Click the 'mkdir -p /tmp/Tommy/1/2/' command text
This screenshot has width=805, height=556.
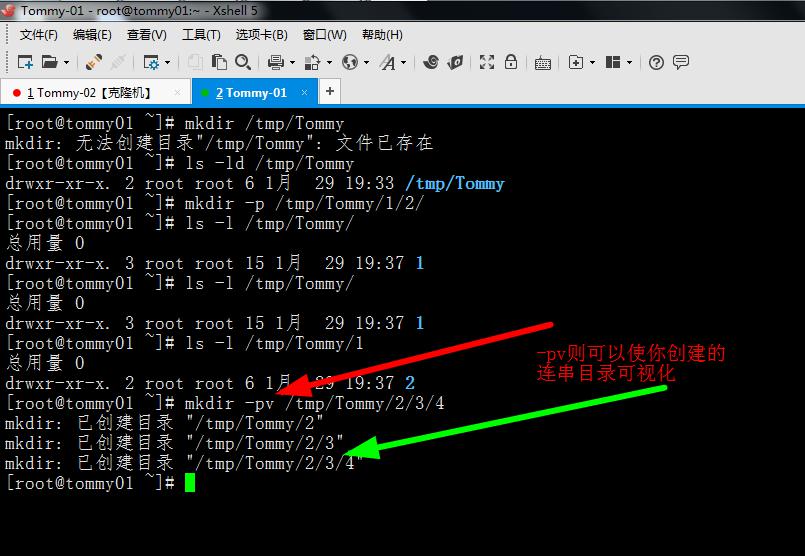pos(304,203)
